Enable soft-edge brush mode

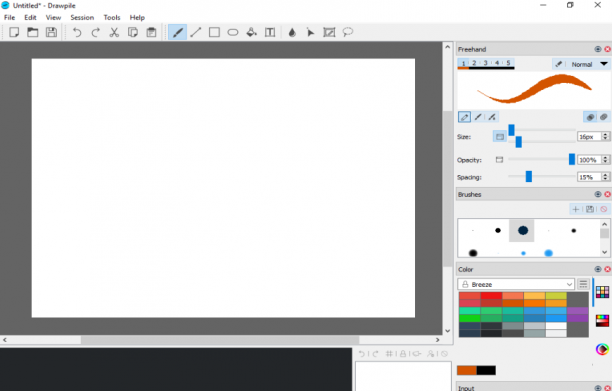pos(478,117)
